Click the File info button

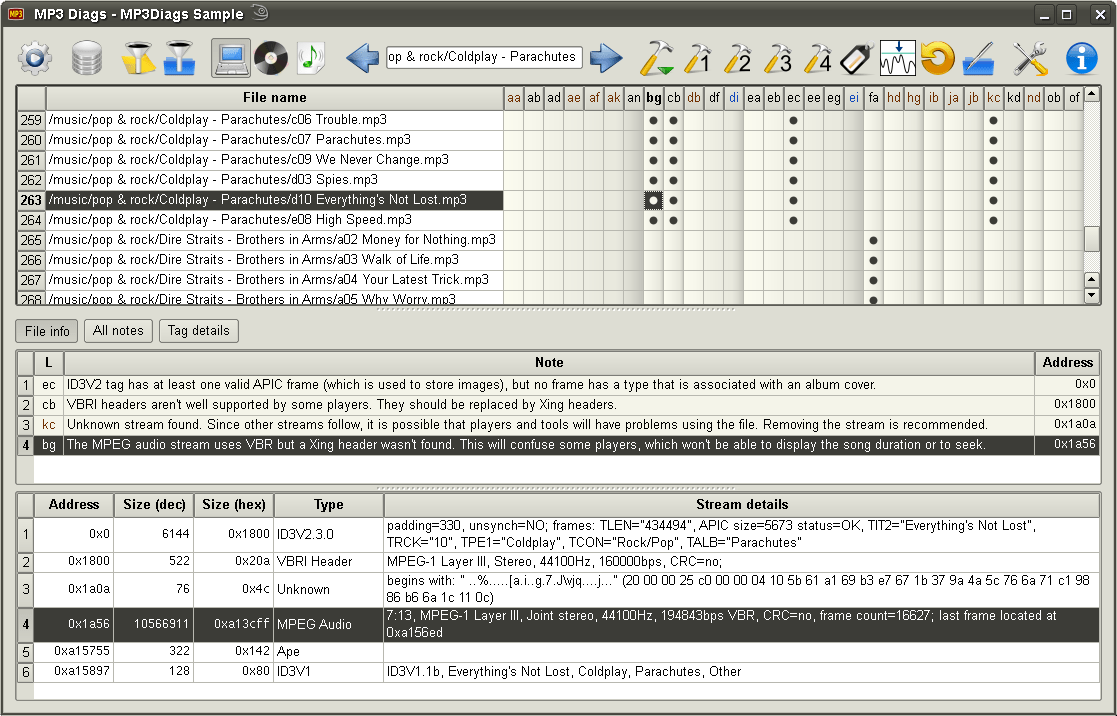(46, 330)
